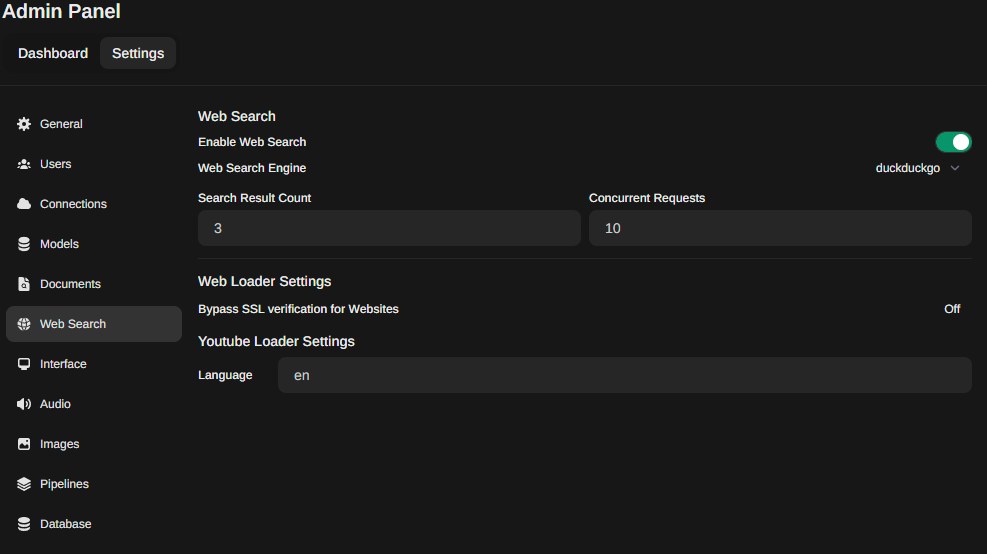Open the Database settings icon

24,524
